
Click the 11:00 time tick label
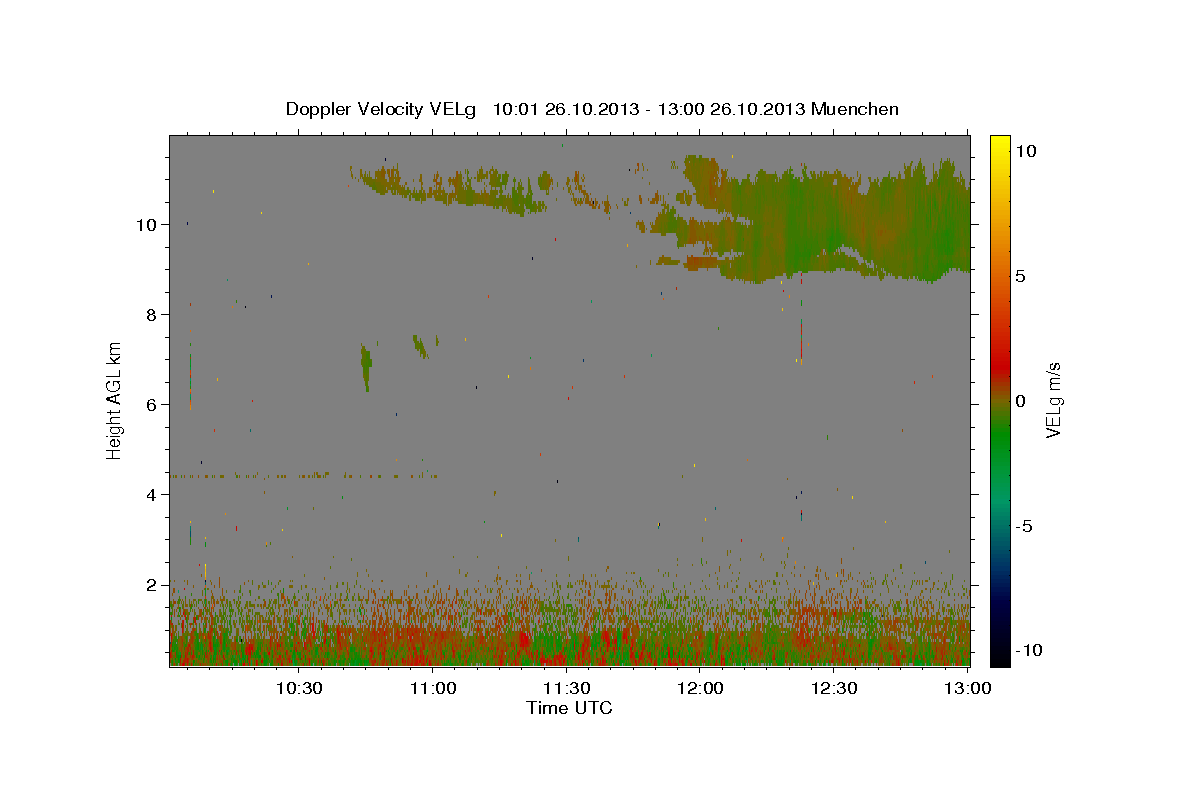click(434, 688)
